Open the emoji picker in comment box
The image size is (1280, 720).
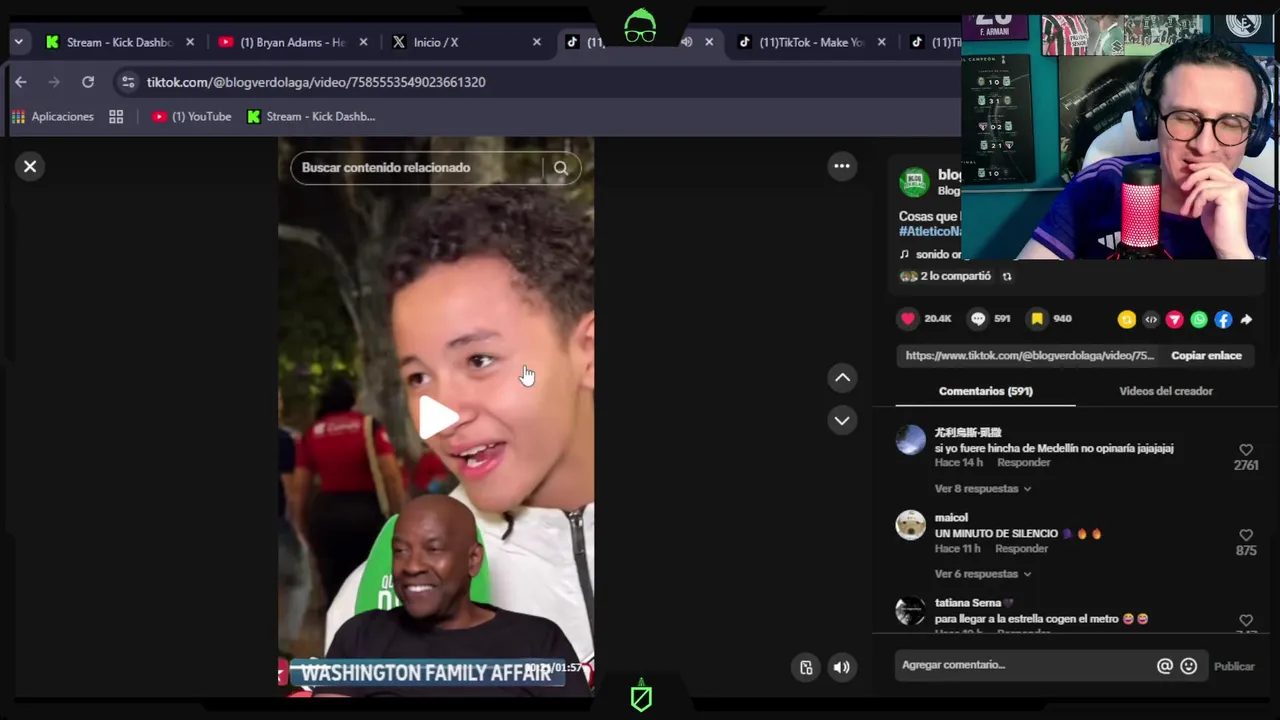pyautogui.click(x=1189, y=666)
